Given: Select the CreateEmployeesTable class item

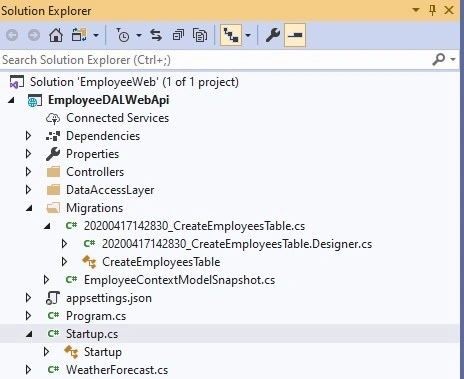Looking at the screenshot, I should (x=161, y=262).
